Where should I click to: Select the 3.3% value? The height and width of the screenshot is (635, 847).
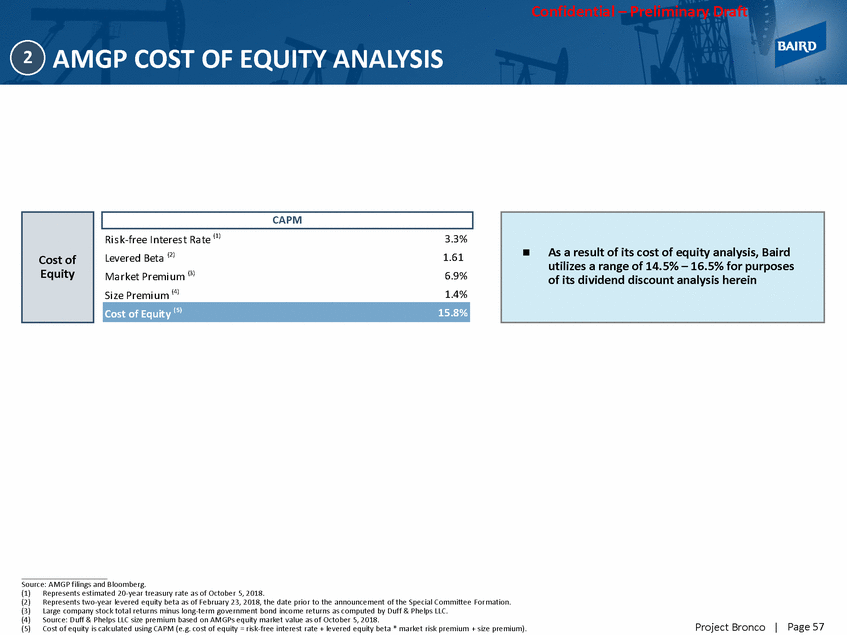pyautogui.click(x=455, y=239)
